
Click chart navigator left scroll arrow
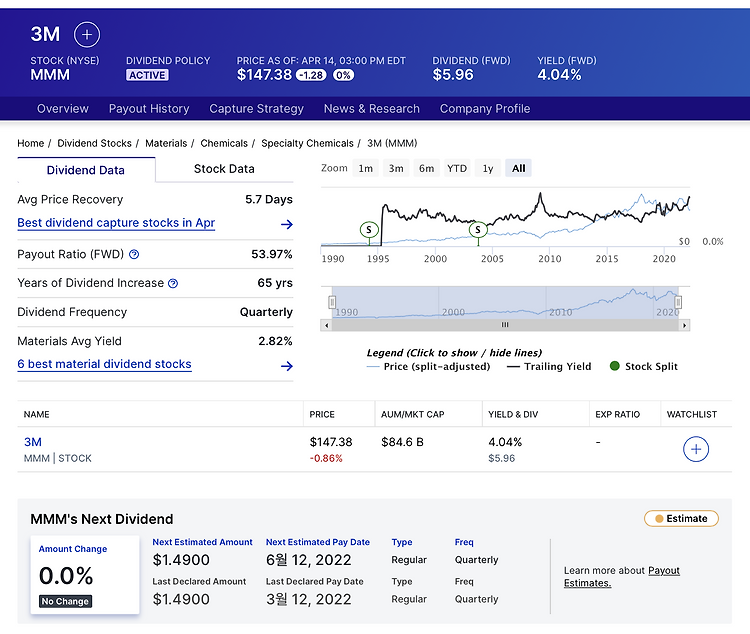tap(326, 325)
